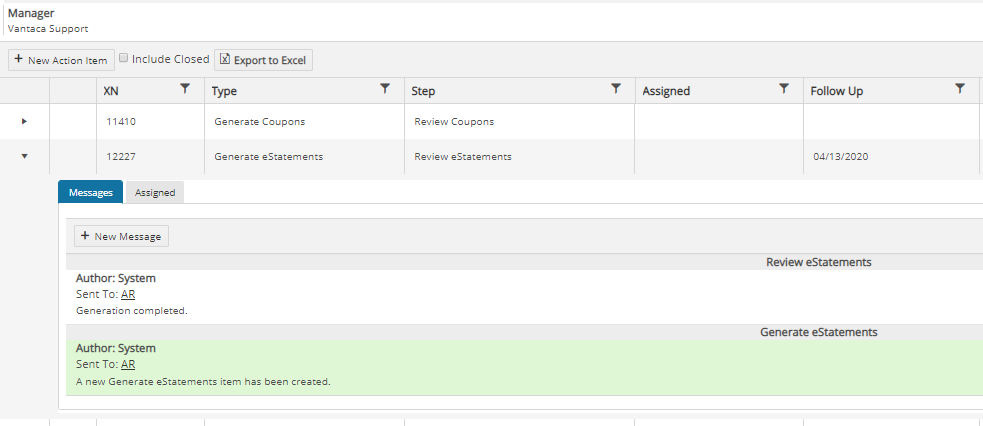Click the Follow Up filter funnel

[x=960, y=89]
